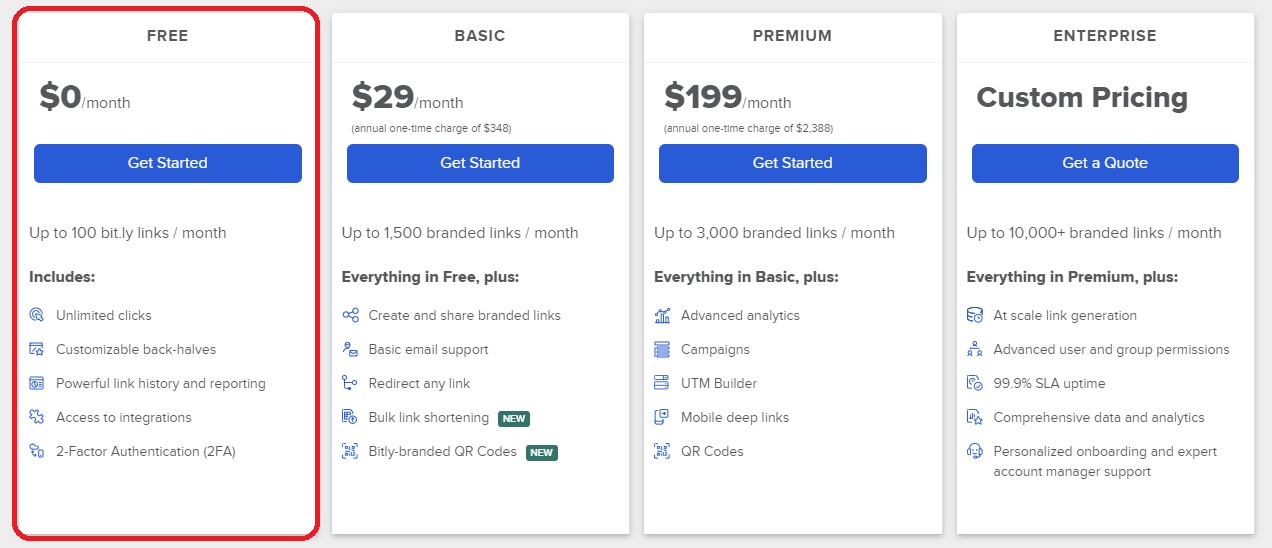
Task: Click the 99.9% SLA uptime icon
Action: [x=975, y=383]
